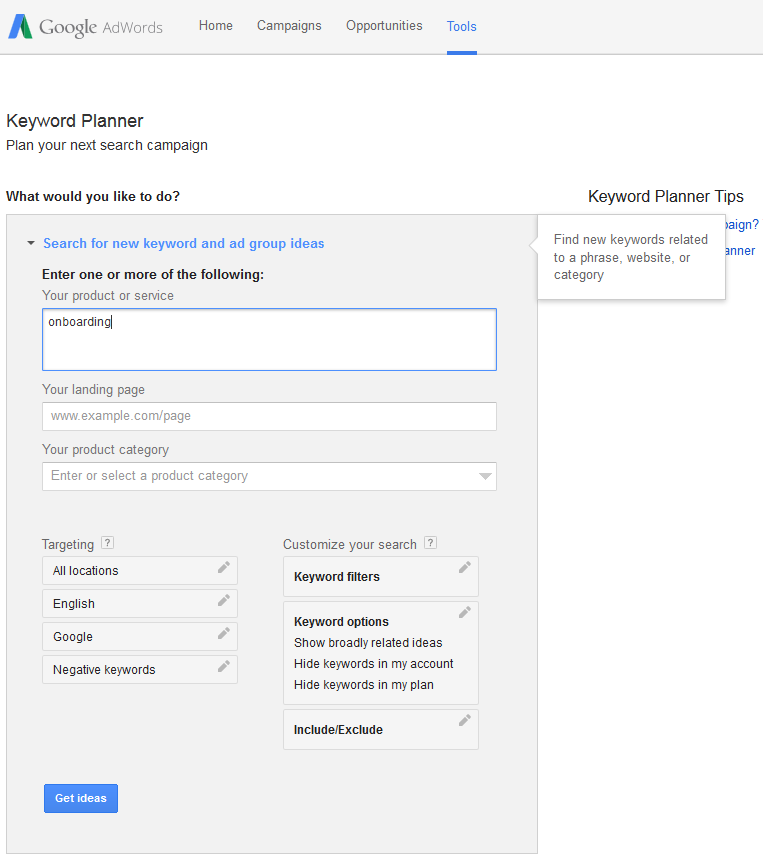Screen dimensions: 763x860
Task: Edit Negative keywords pencil icon
Action: click(x=224, y=666)
